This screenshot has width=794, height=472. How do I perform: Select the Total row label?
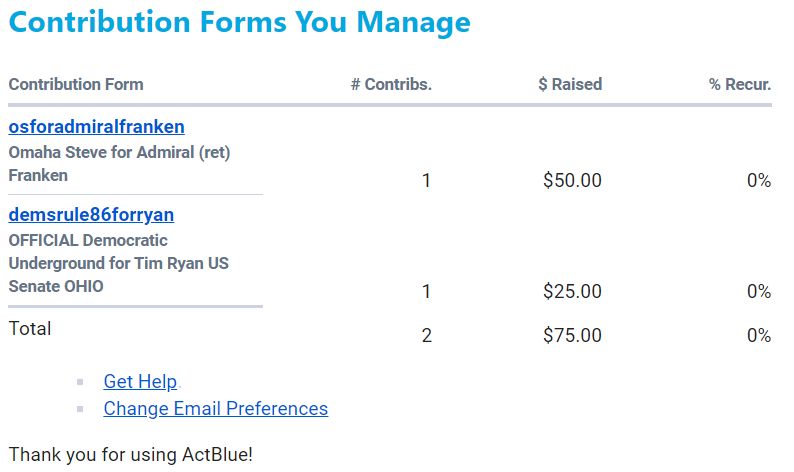tap(30, 328)
